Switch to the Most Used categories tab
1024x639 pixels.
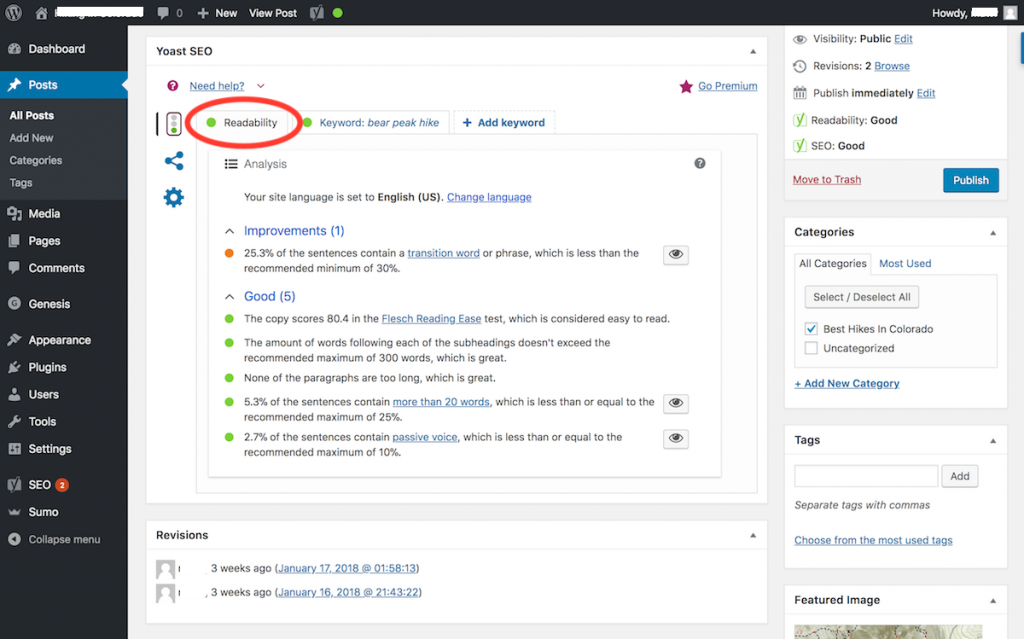click(905, 263)
